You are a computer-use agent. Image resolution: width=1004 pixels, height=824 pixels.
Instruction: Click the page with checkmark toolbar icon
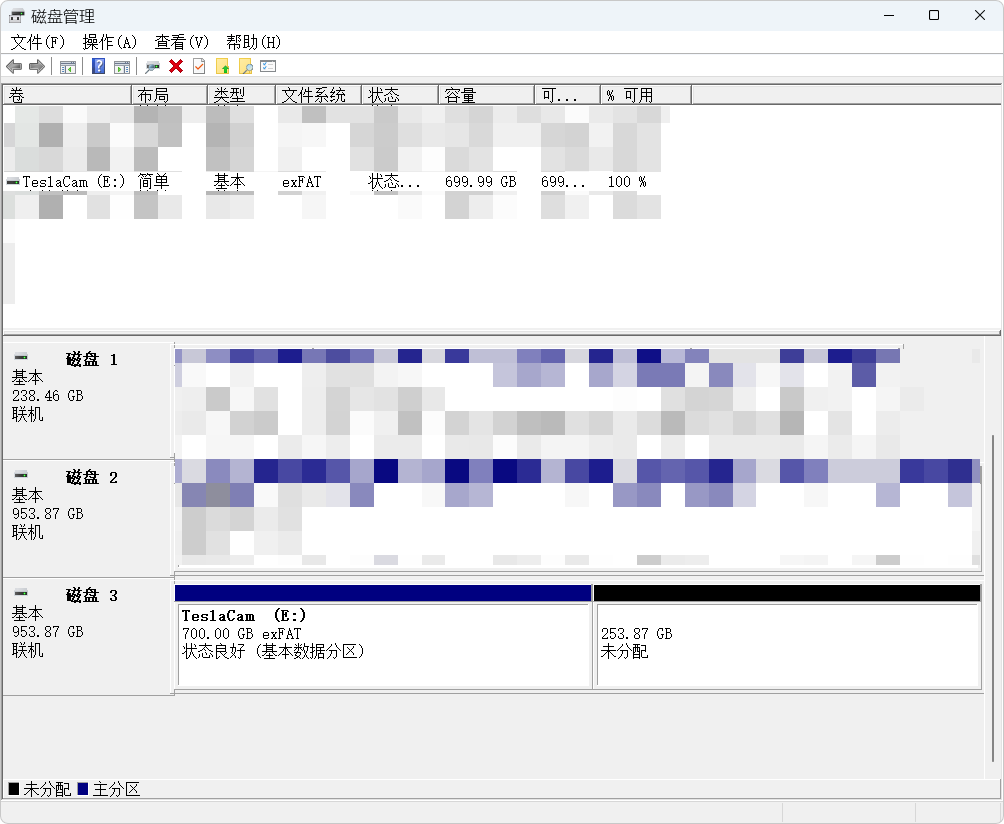(x=199, y=66)
